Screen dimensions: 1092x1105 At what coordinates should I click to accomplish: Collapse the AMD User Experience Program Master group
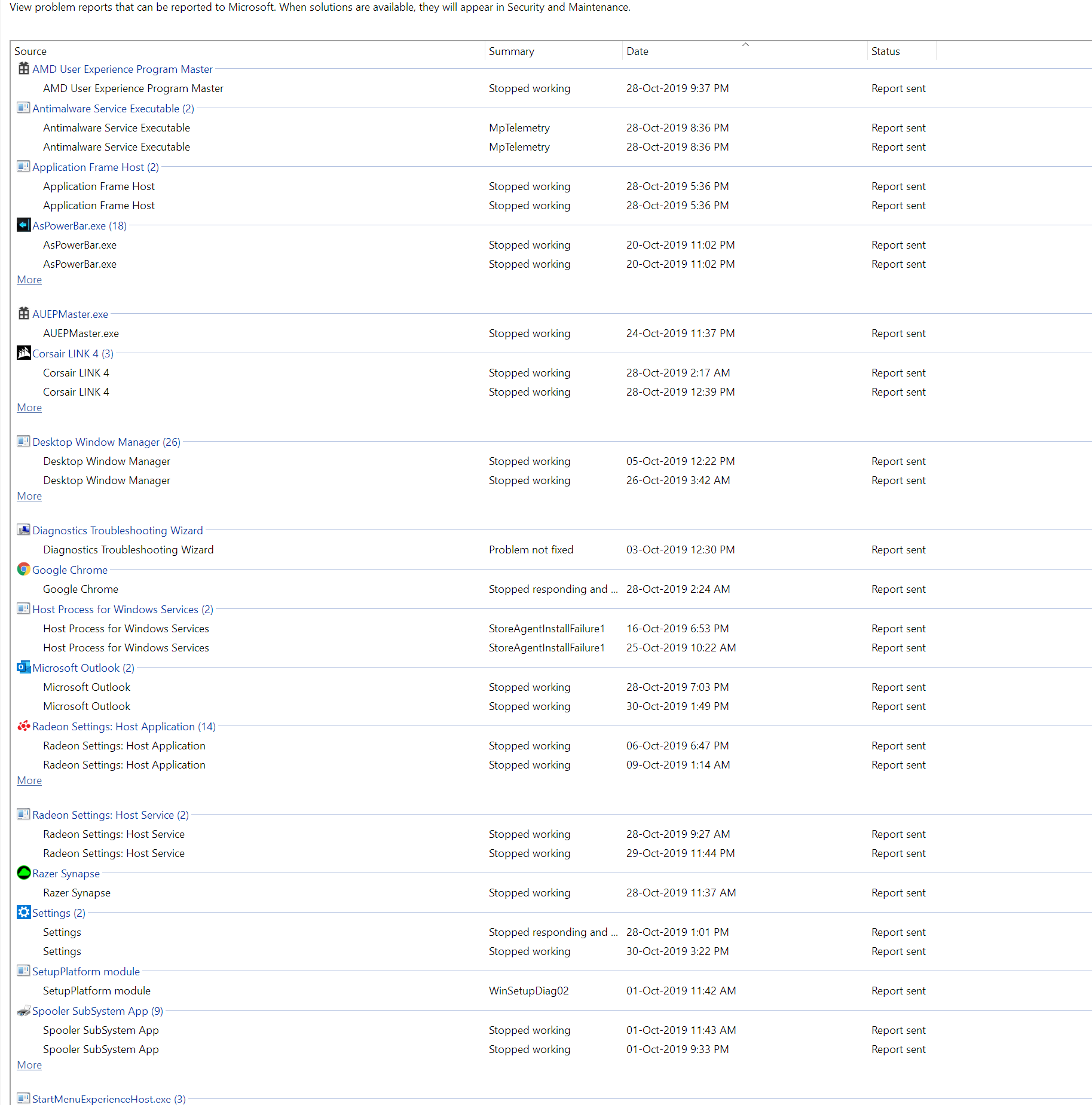coord(123,69)
